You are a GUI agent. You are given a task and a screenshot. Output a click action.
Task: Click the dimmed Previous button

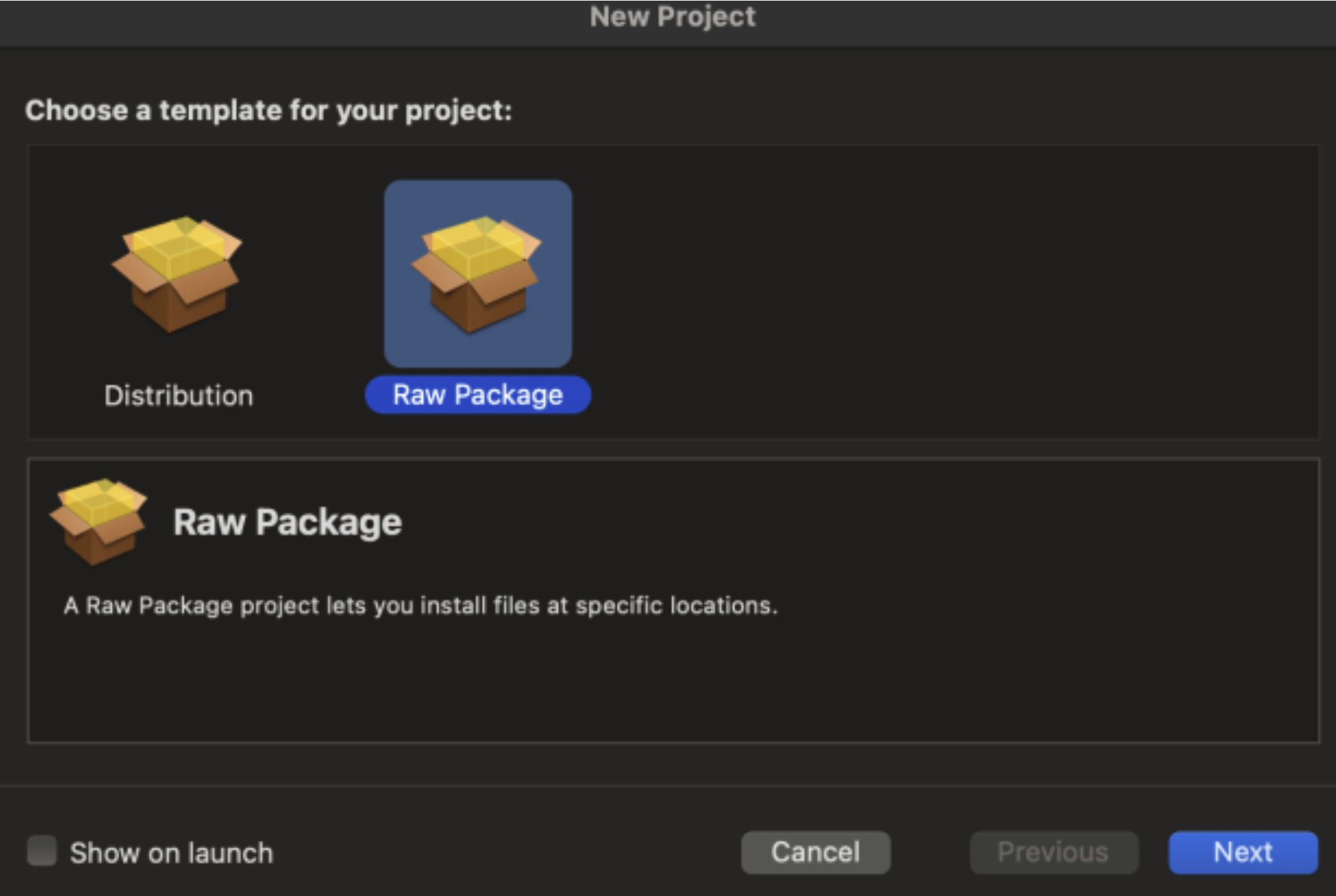[1053, 852]
